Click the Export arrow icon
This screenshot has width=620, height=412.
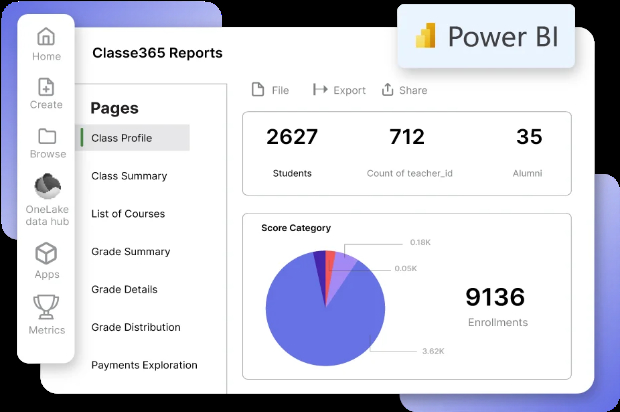320,89
